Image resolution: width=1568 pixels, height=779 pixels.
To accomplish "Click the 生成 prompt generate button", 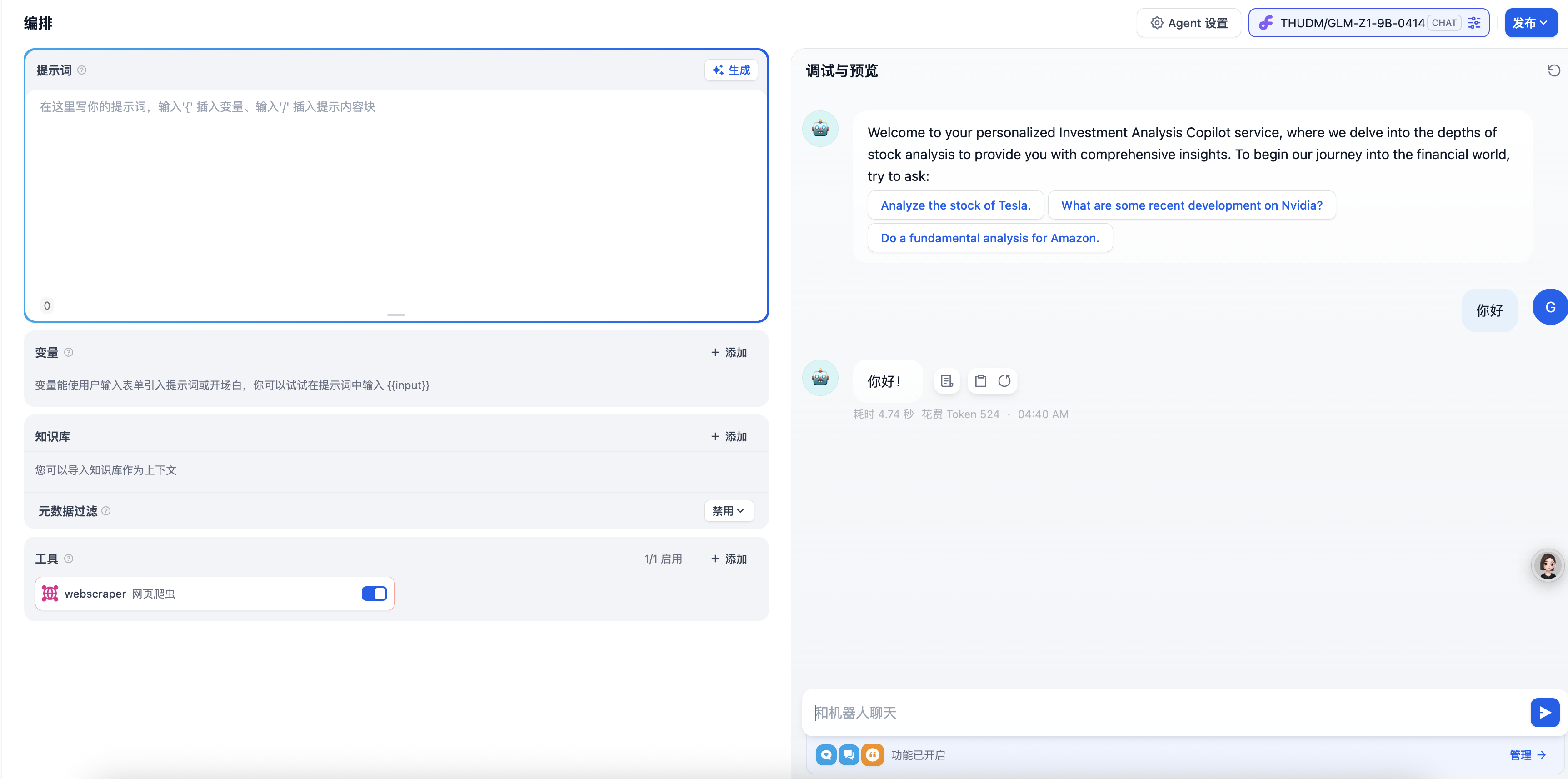I will pos(731,70).
